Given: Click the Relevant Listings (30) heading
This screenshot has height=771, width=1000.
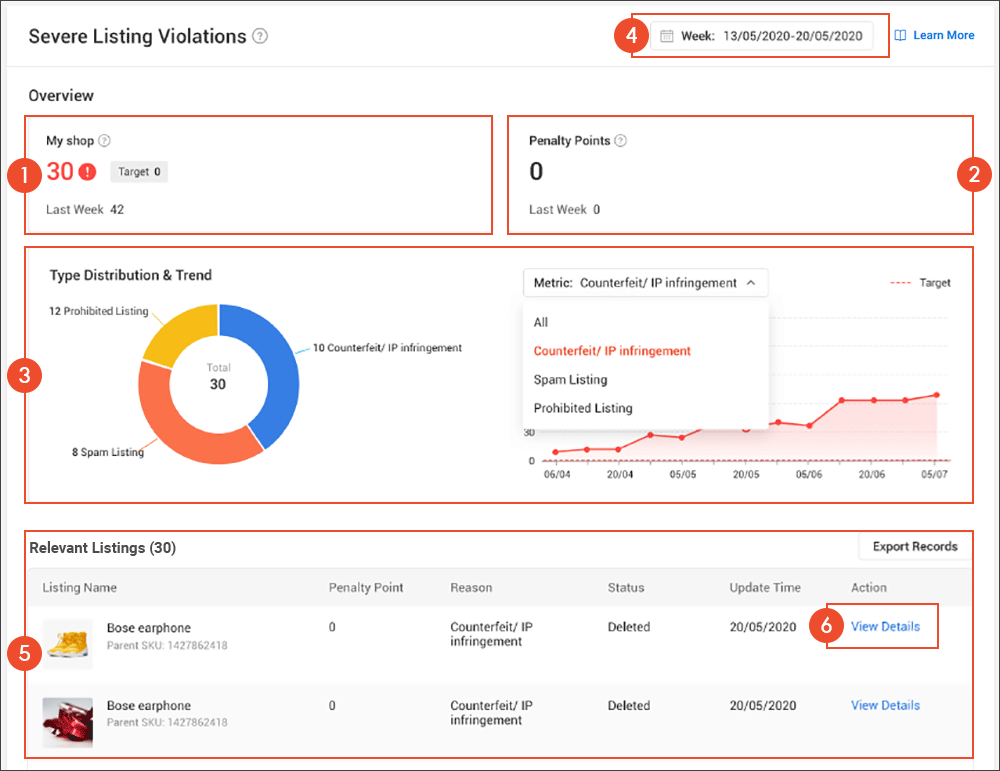Looking at the screenshot, I should coord(103,548).
